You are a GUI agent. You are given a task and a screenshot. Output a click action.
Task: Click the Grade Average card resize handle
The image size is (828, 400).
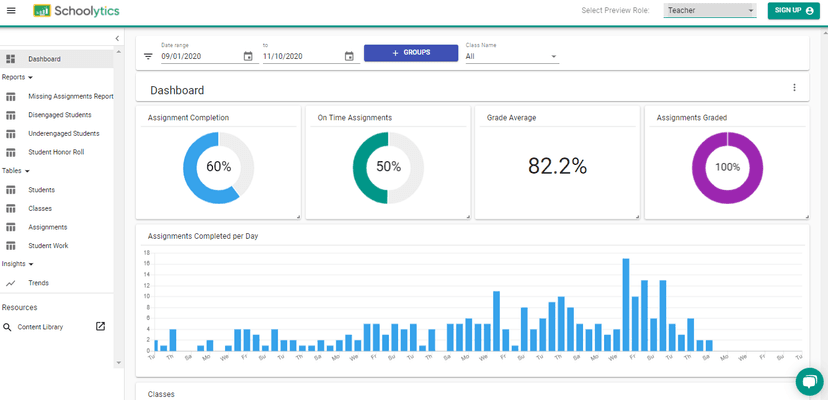[x=637, y=216]
